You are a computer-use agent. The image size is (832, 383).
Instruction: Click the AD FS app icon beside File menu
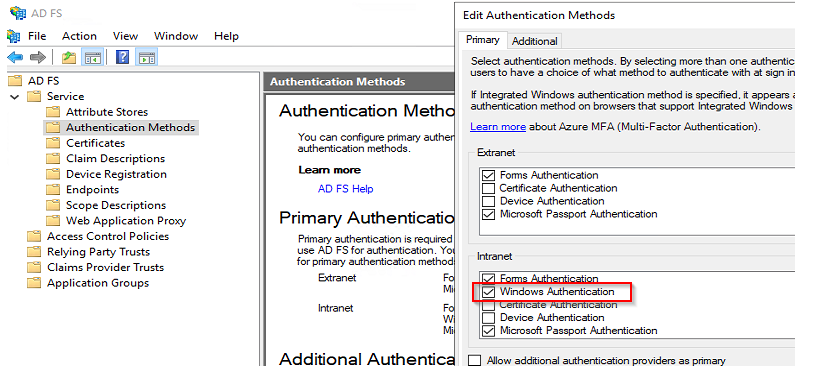click(x=14, y=36)
